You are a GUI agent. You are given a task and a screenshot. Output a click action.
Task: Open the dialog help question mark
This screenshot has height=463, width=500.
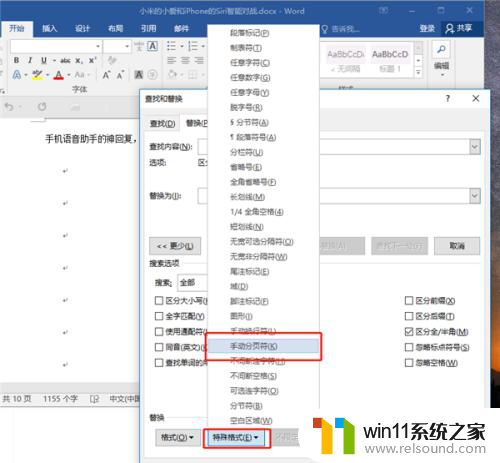448,98
